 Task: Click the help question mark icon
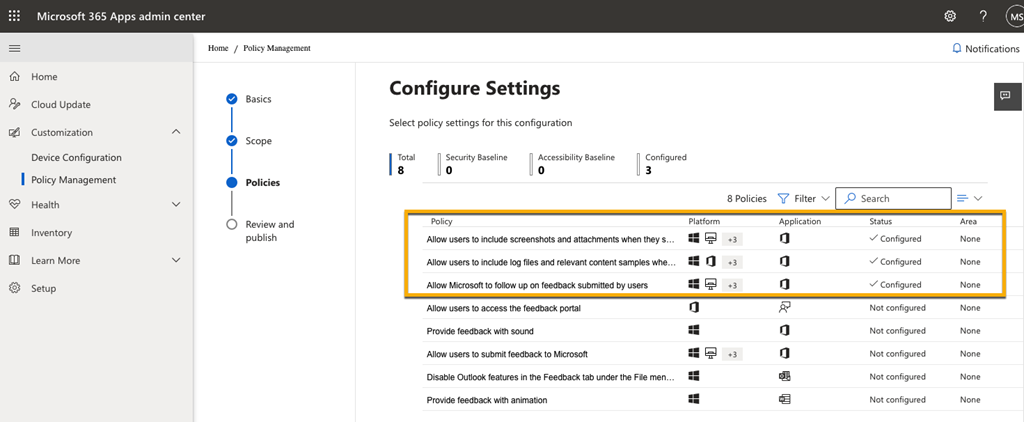tap(983, 16)
